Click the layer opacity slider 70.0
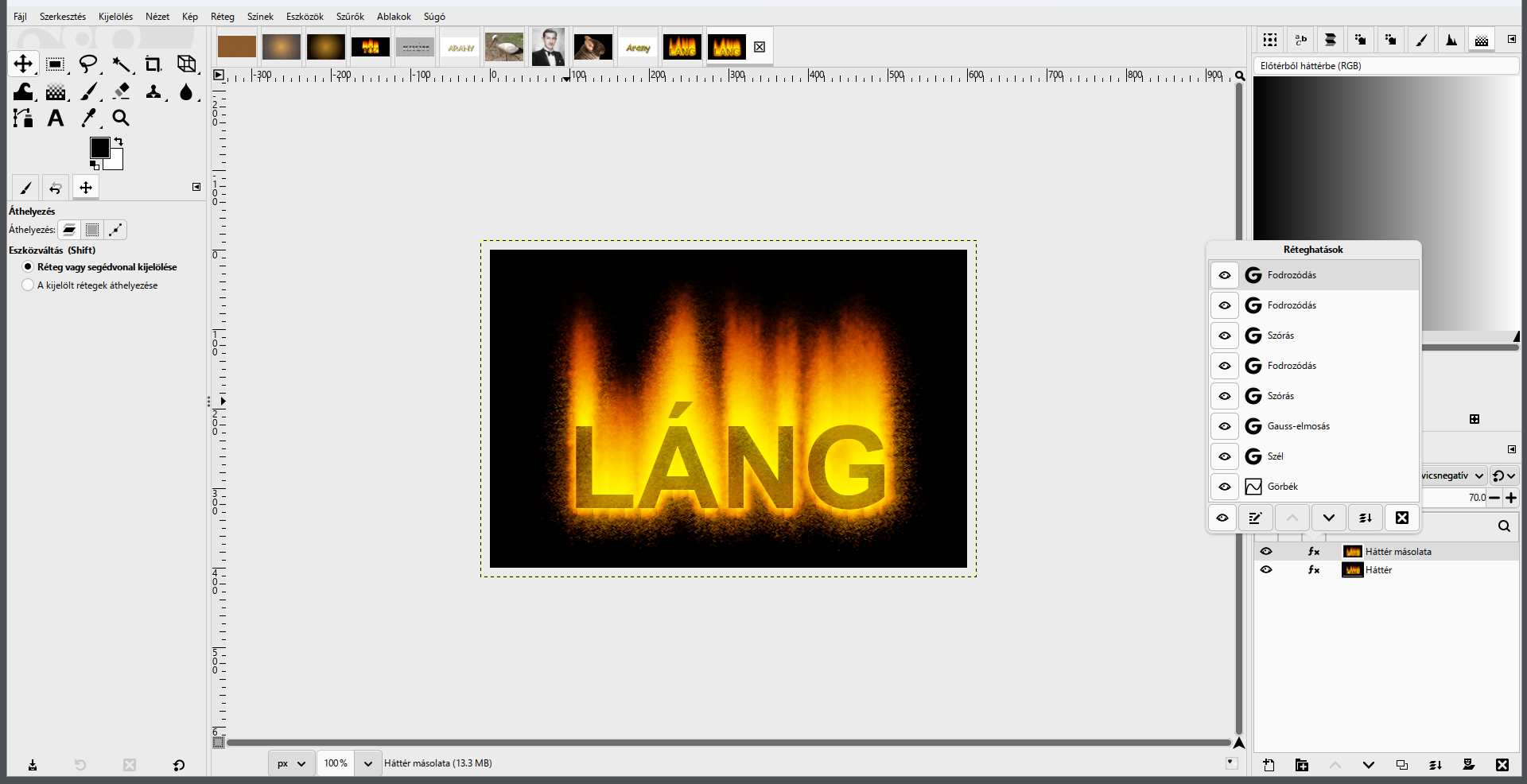Viewport: 1527px width, 784px height. point(1454,498)
